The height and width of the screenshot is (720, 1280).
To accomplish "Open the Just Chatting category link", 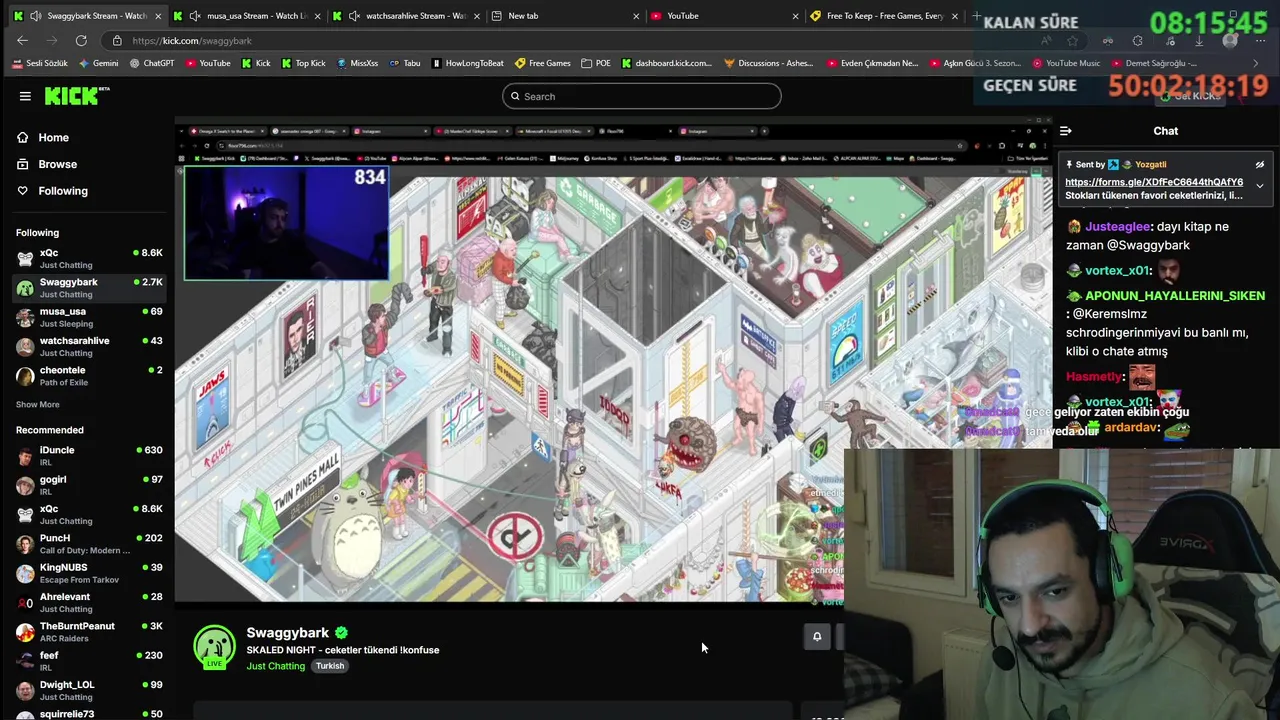I will point(275,666).
